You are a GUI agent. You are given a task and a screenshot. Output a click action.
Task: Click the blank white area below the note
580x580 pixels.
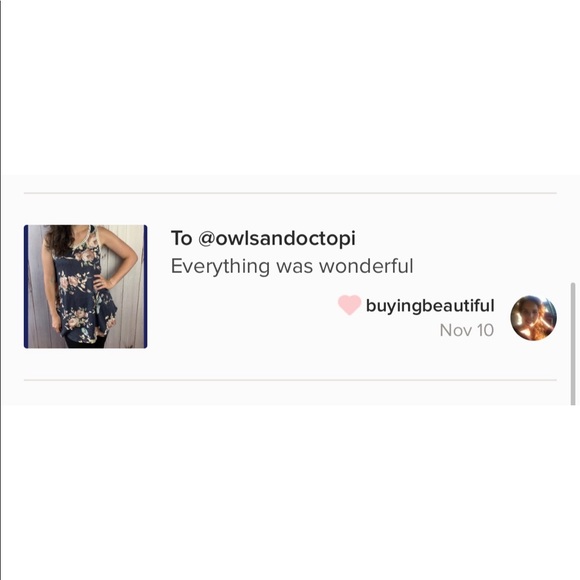290,492
